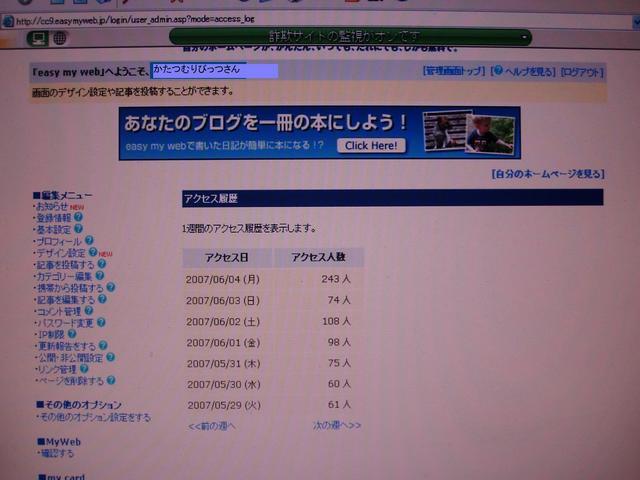Go to next week via 次の週へ
This screenshot has height=480, width=640.
pyautogui.click(x=336, y=425)
